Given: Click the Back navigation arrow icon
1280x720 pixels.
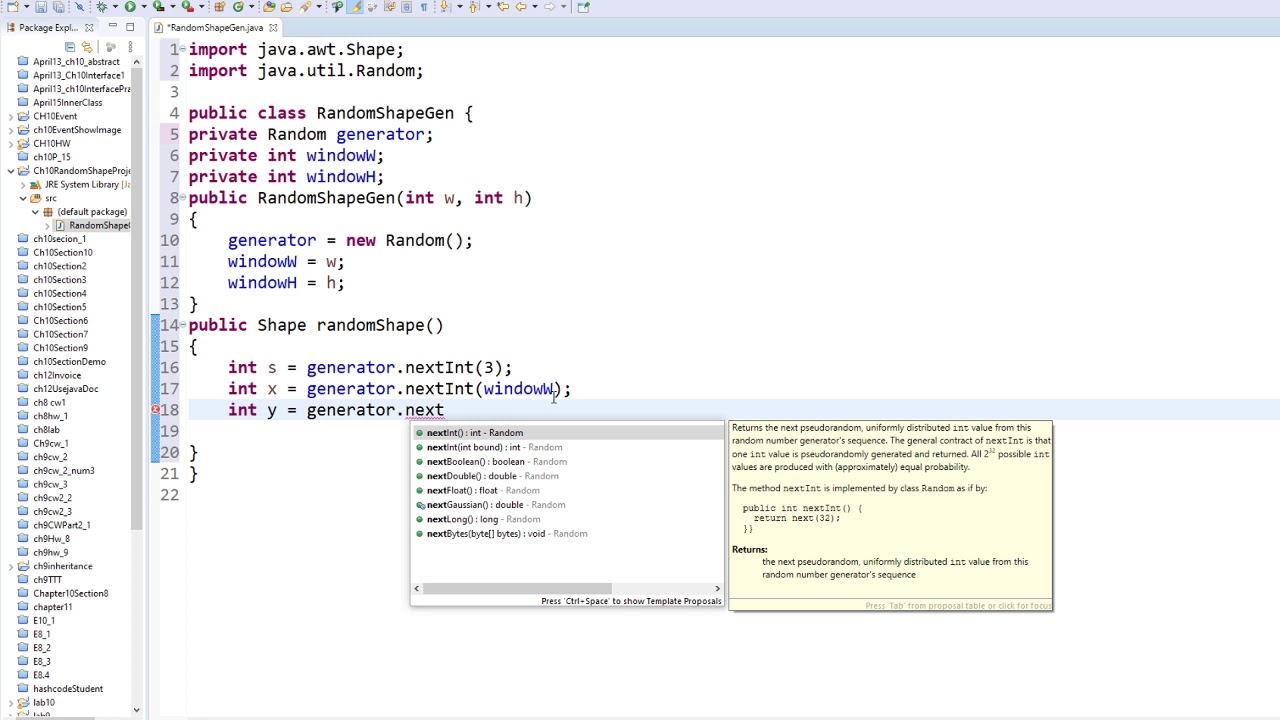Looking at the screenshot, I should click(521, 7).
